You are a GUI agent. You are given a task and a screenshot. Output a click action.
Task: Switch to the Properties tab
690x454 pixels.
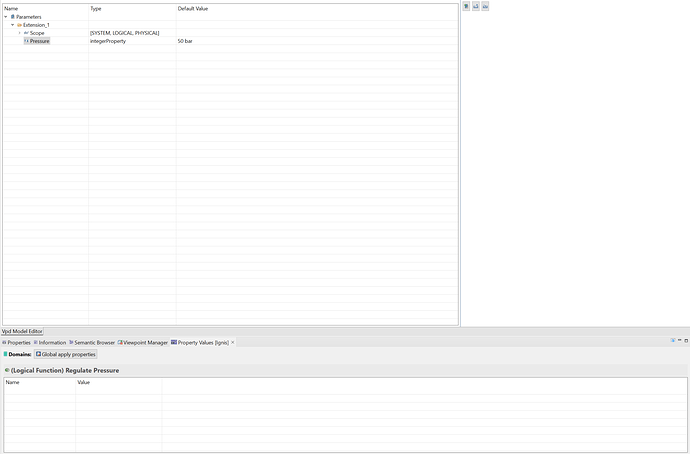tap(19, 342)
